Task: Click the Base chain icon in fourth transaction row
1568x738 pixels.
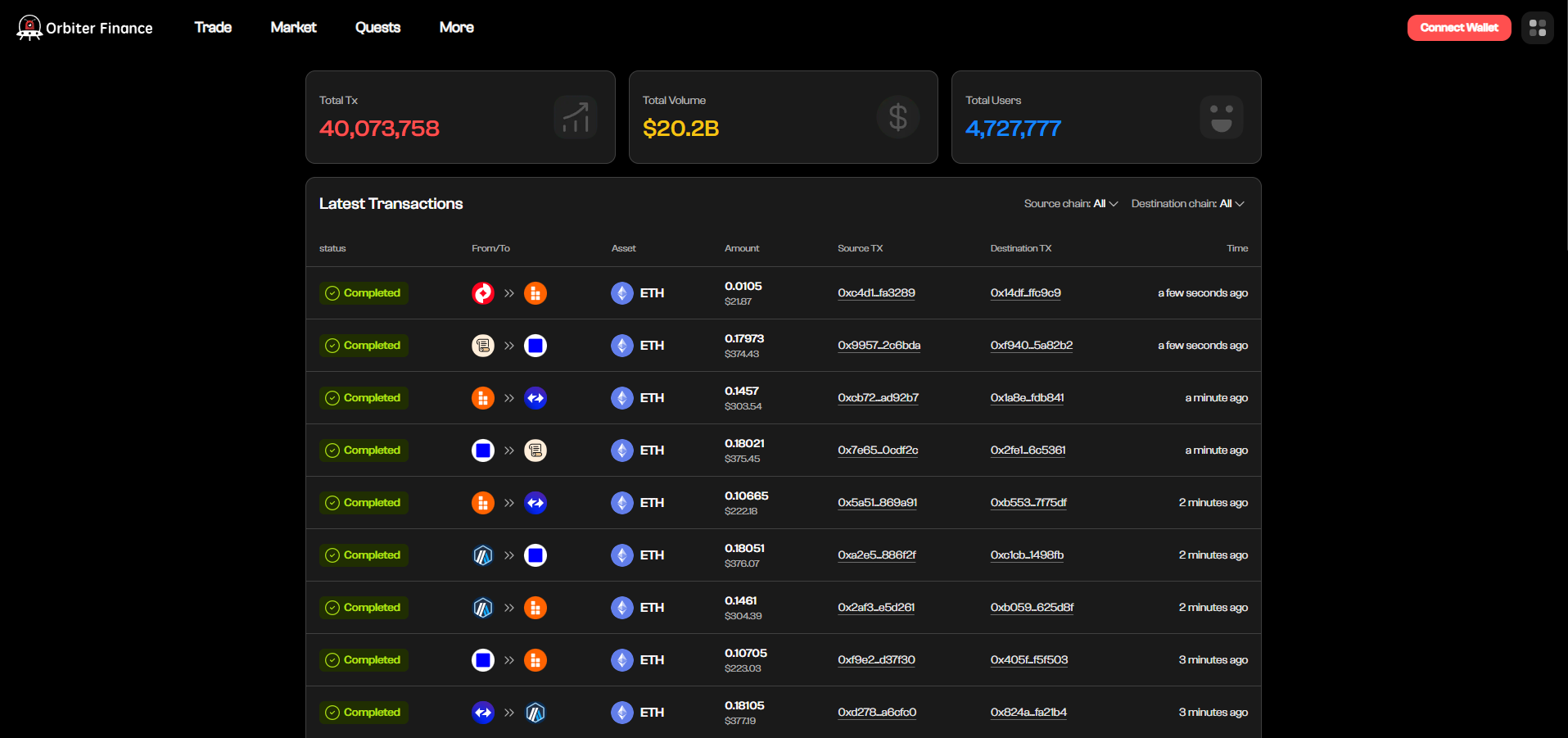Action: [482, 450]
